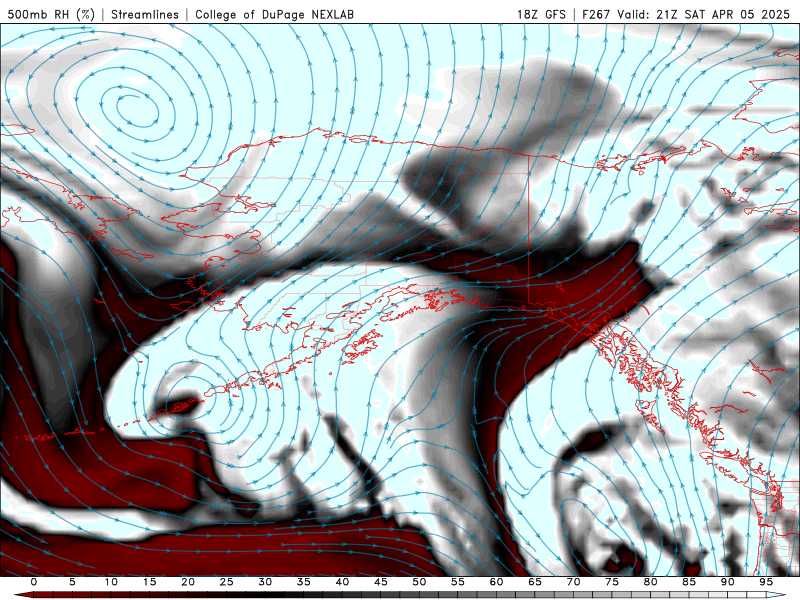Click the "20" humidity scale label
Screen dimensions: 800x600
click(188, 582)
